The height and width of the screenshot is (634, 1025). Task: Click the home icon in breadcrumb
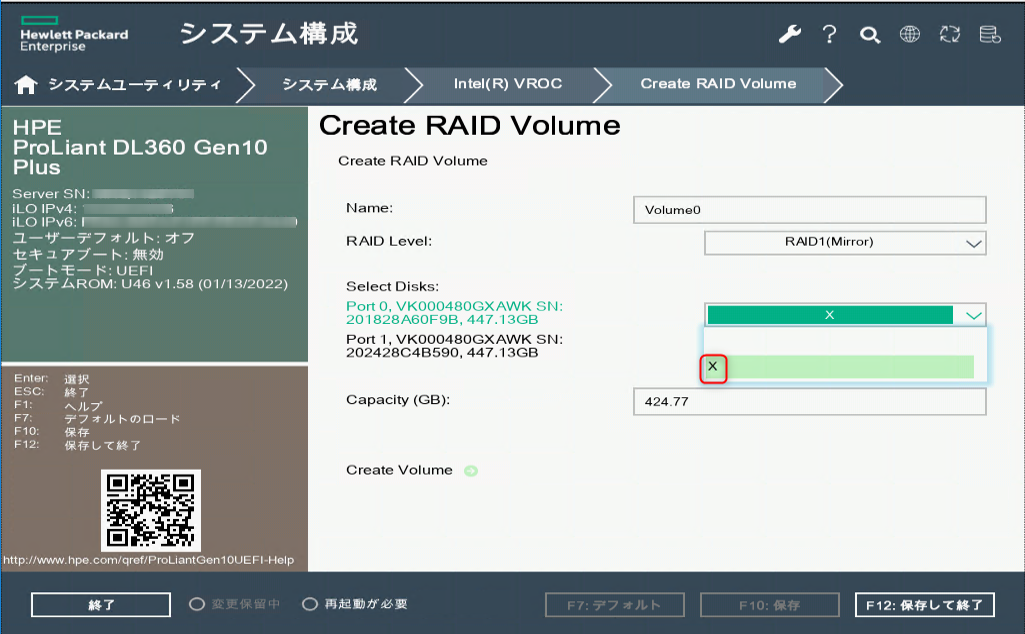pyautogui.click(x=26, y=84)
